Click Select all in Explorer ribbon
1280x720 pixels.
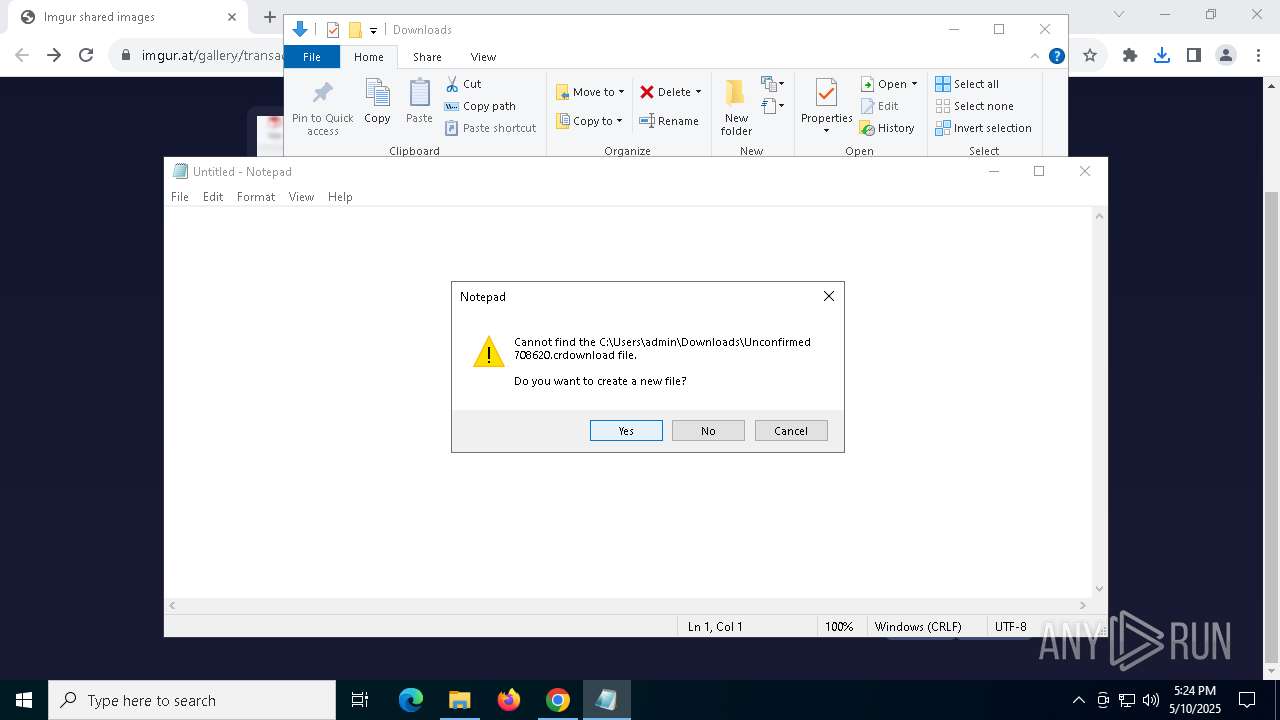point(967,84)
